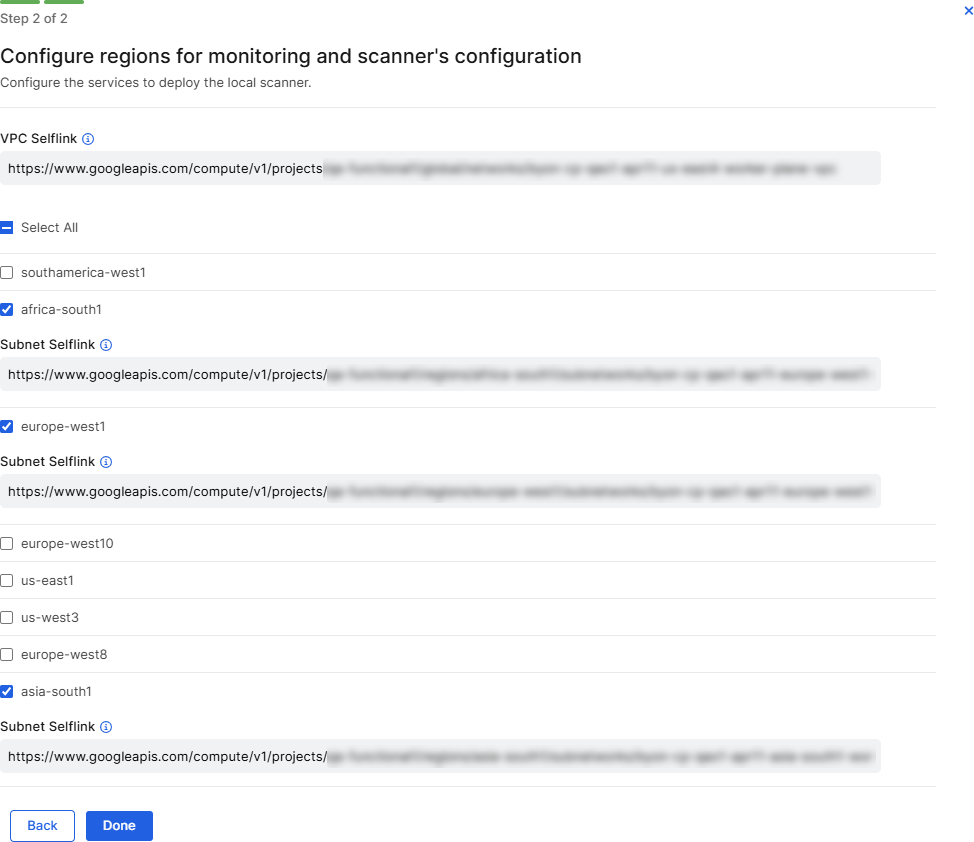Enable the europe-west8 region
The width and height of the screenshot is (974, 842).
coord(6,654)
